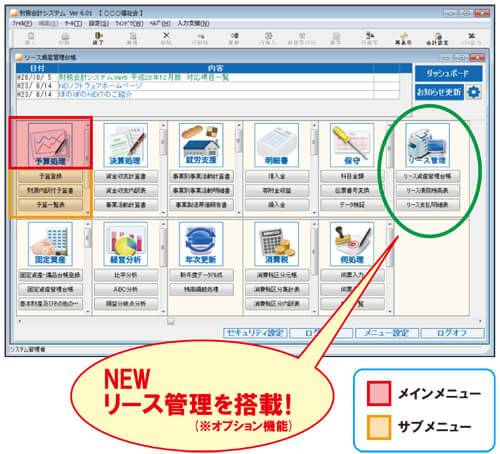Open the セキュリティ設定 link button
Viewport: 500px width, 454px height.
pyautogui.click(x=255, y=333)
